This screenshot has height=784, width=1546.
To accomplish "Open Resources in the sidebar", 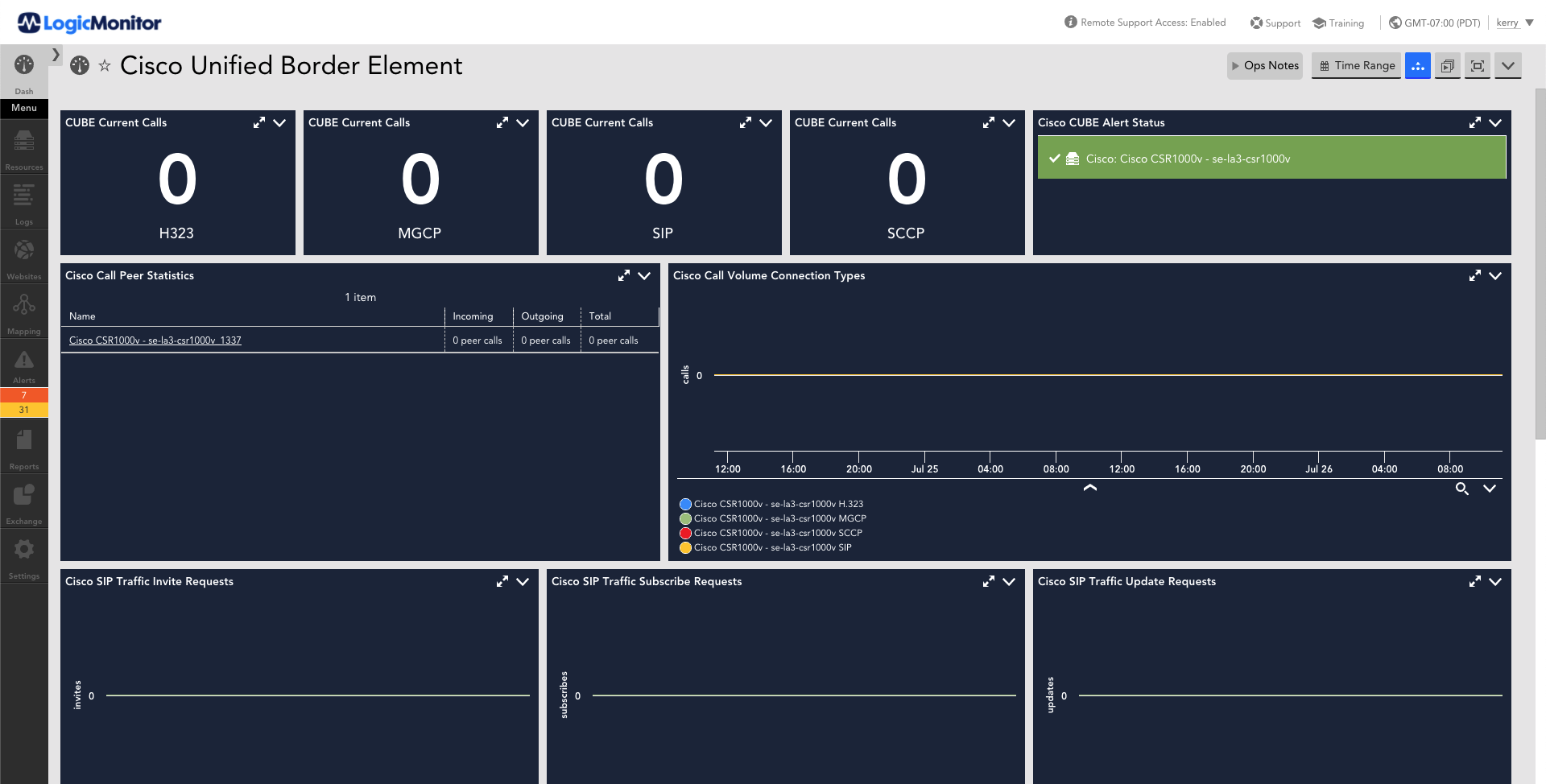I will click(x=24, y=150).
